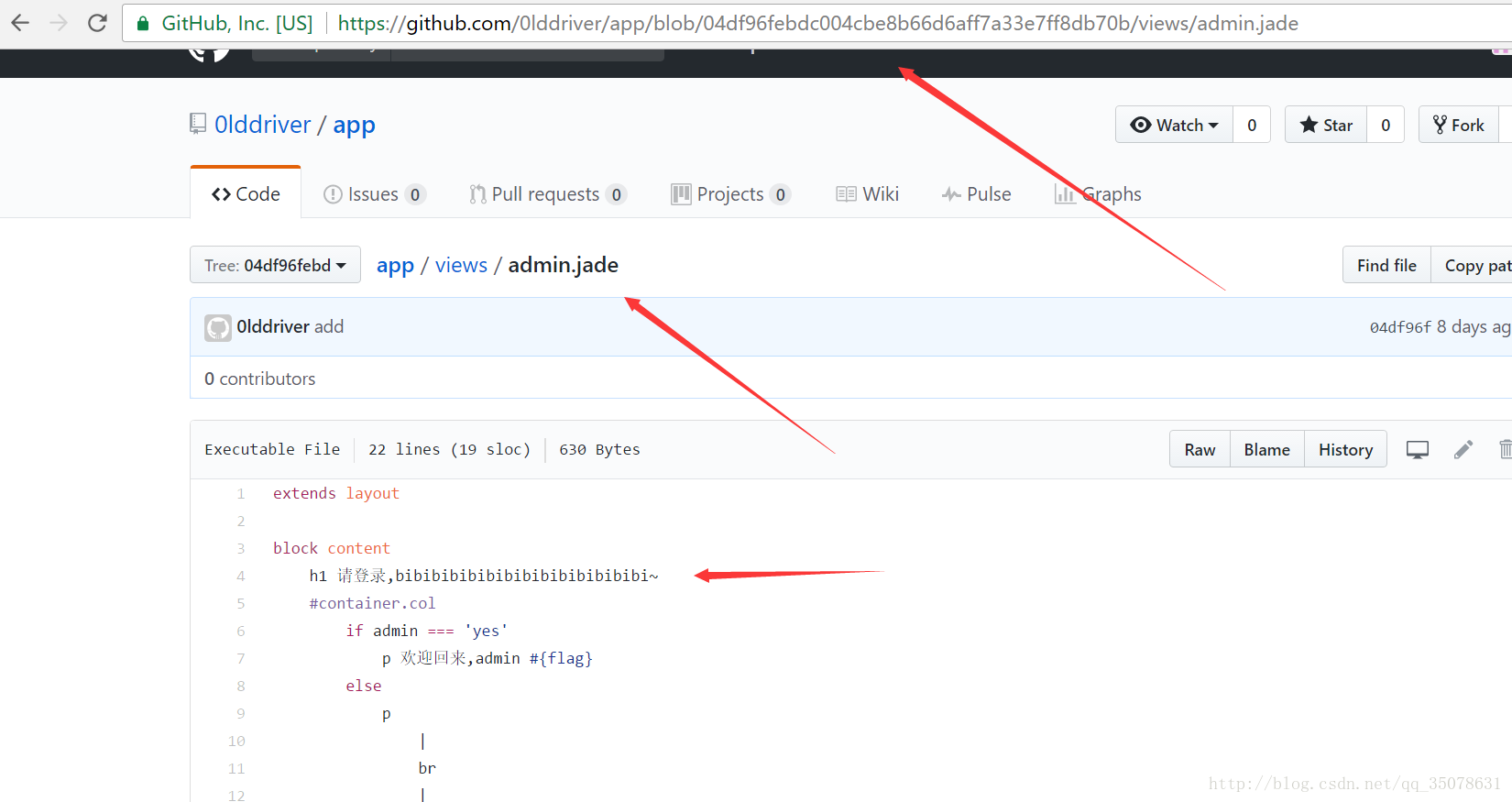Click line number 7

point(241,658)
